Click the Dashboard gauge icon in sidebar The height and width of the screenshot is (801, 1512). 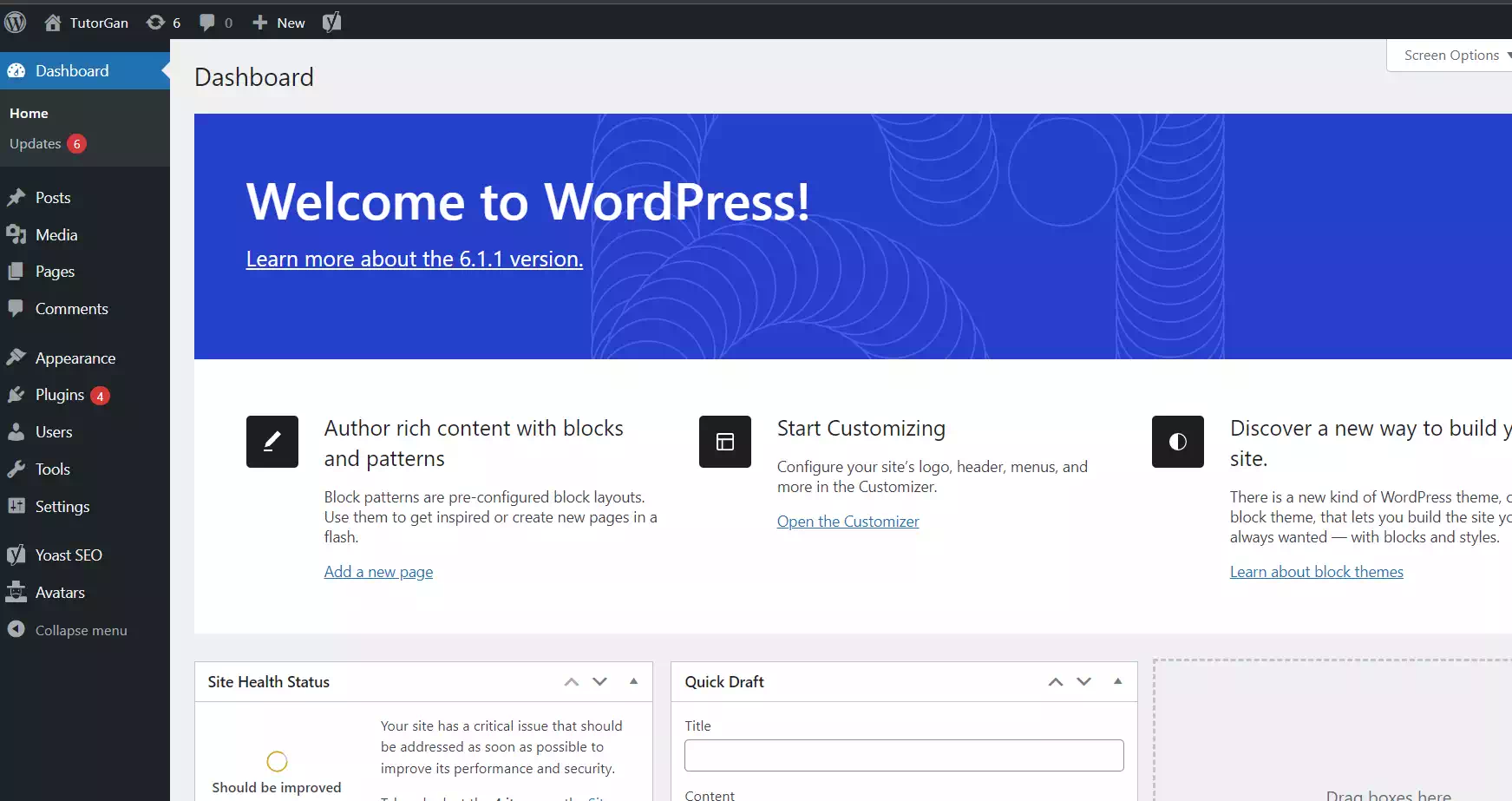click(16, 71)
